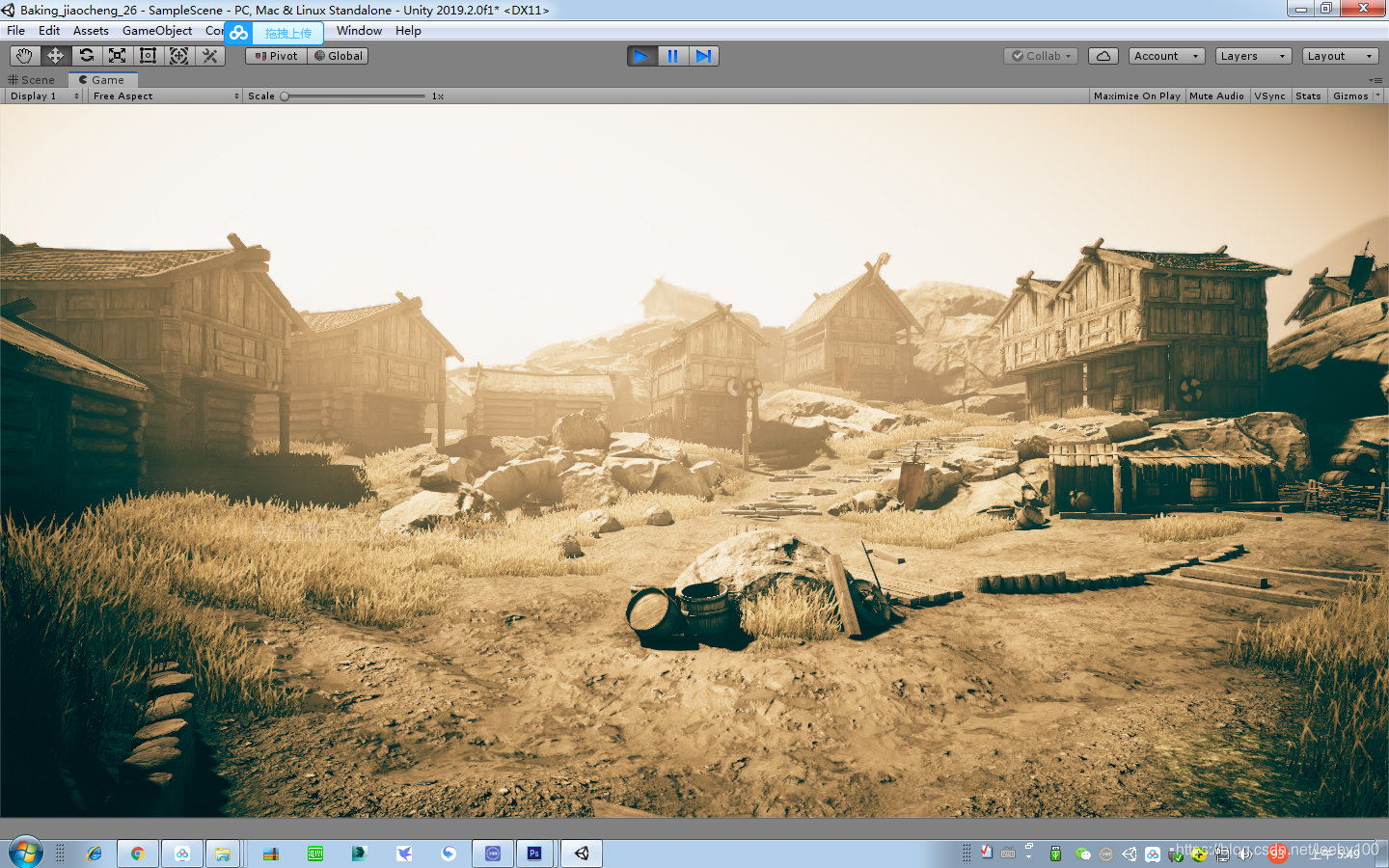The width and height of the screenshot is (1389, 868).
Task: Open Baidu Netdisk in the taskbar
Action: pos(182,854)
